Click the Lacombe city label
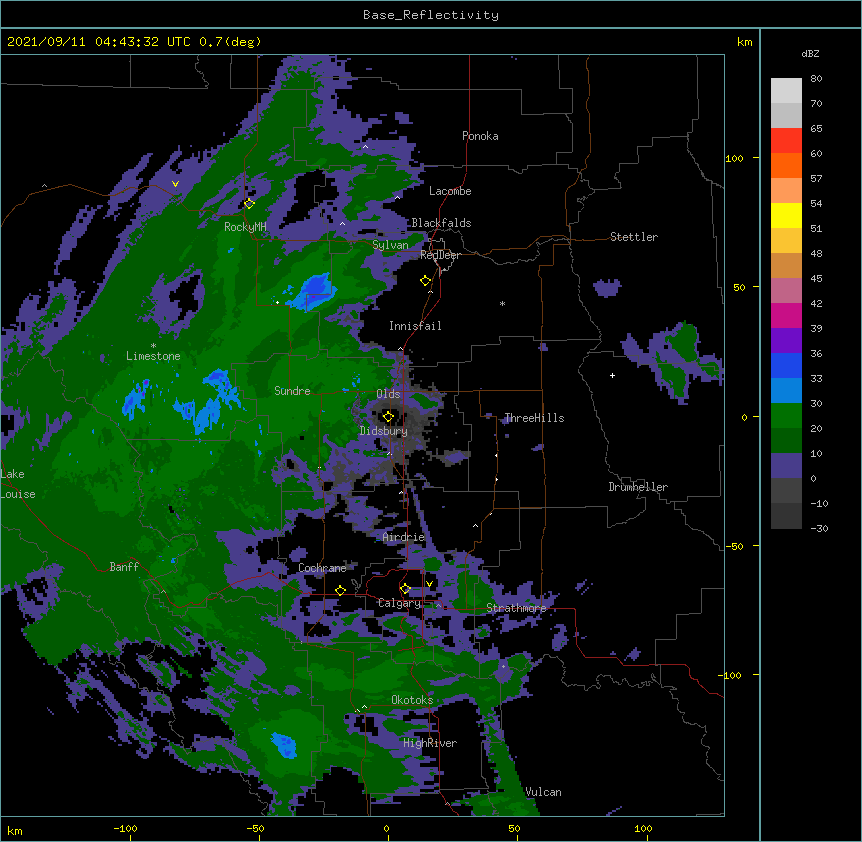Image resolution: width=862 pixels, height=842 pixels. tap(450, 191)
